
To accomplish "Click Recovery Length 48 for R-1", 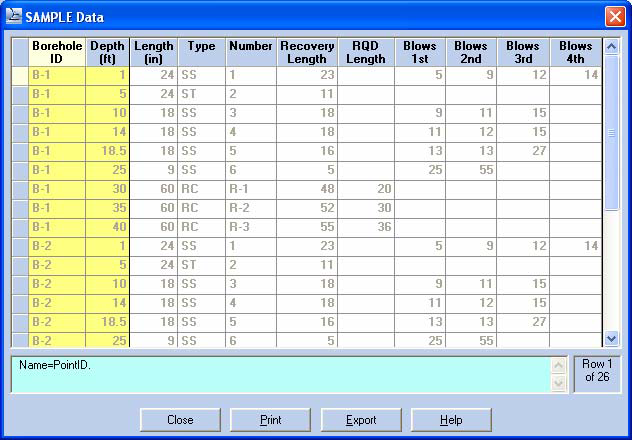I will pos(307,189).
